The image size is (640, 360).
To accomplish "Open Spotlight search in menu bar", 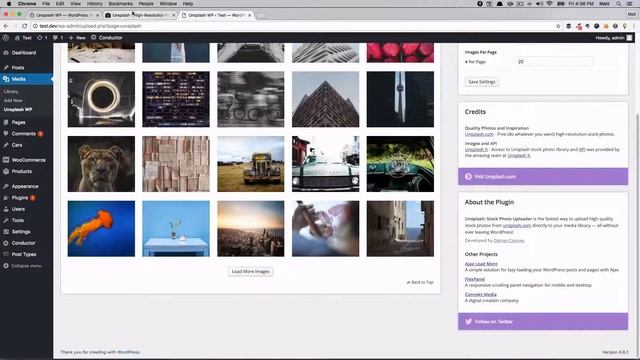I will click(x=619, y=4).
